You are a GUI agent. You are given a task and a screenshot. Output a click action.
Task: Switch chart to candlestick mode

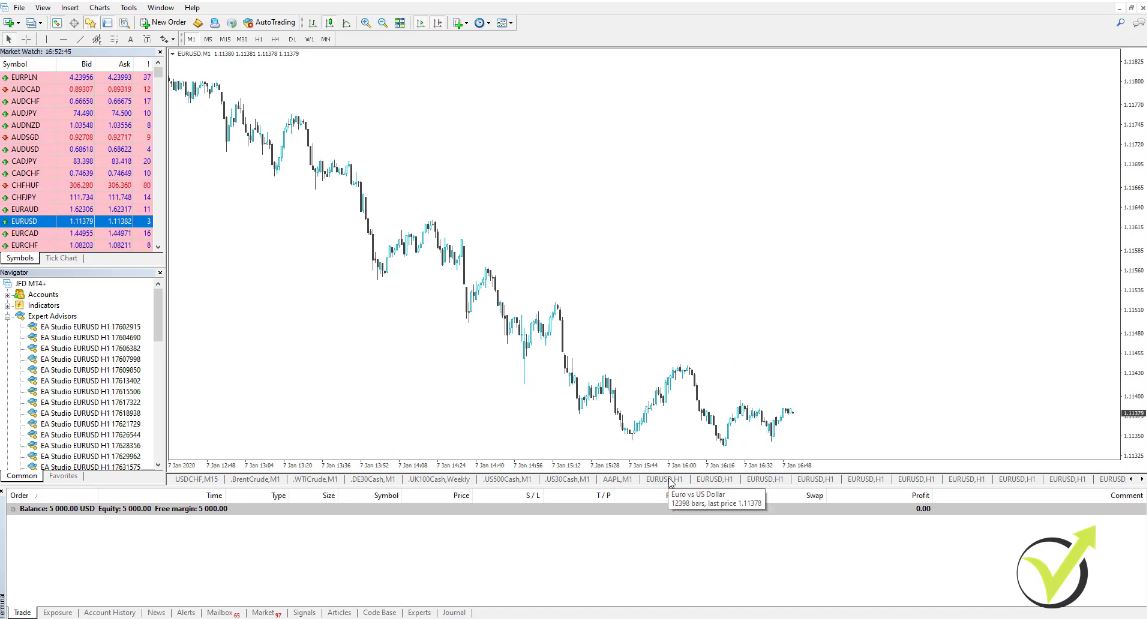point(329,22)
